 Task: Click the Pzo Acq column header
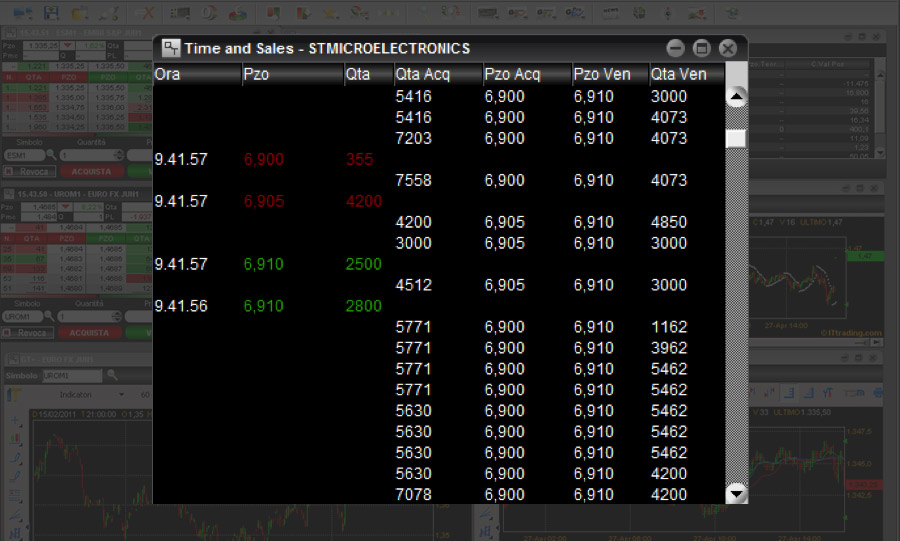pyautogui.click(x=527, y=74)
